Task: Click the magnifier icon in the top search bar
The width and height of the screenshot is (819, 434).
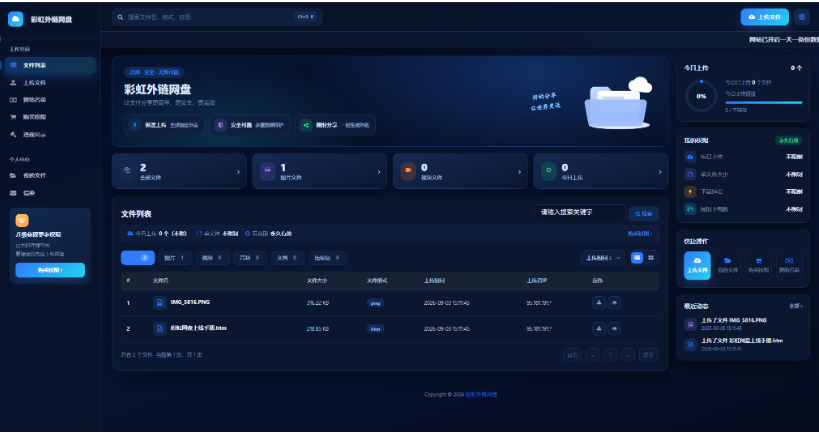Action: coord(121,17)
